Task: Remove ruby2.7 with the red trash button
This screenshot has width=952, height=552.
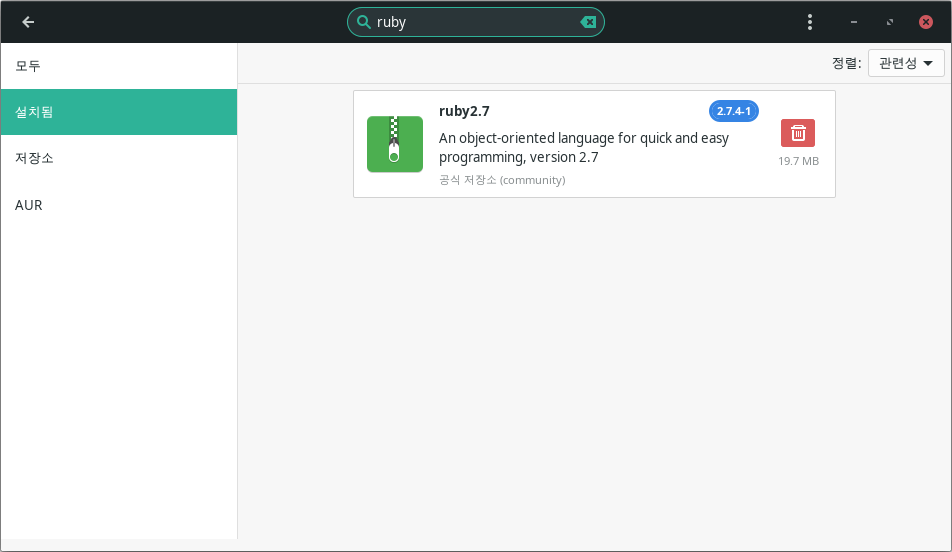Action: click(x=798, y=133)
